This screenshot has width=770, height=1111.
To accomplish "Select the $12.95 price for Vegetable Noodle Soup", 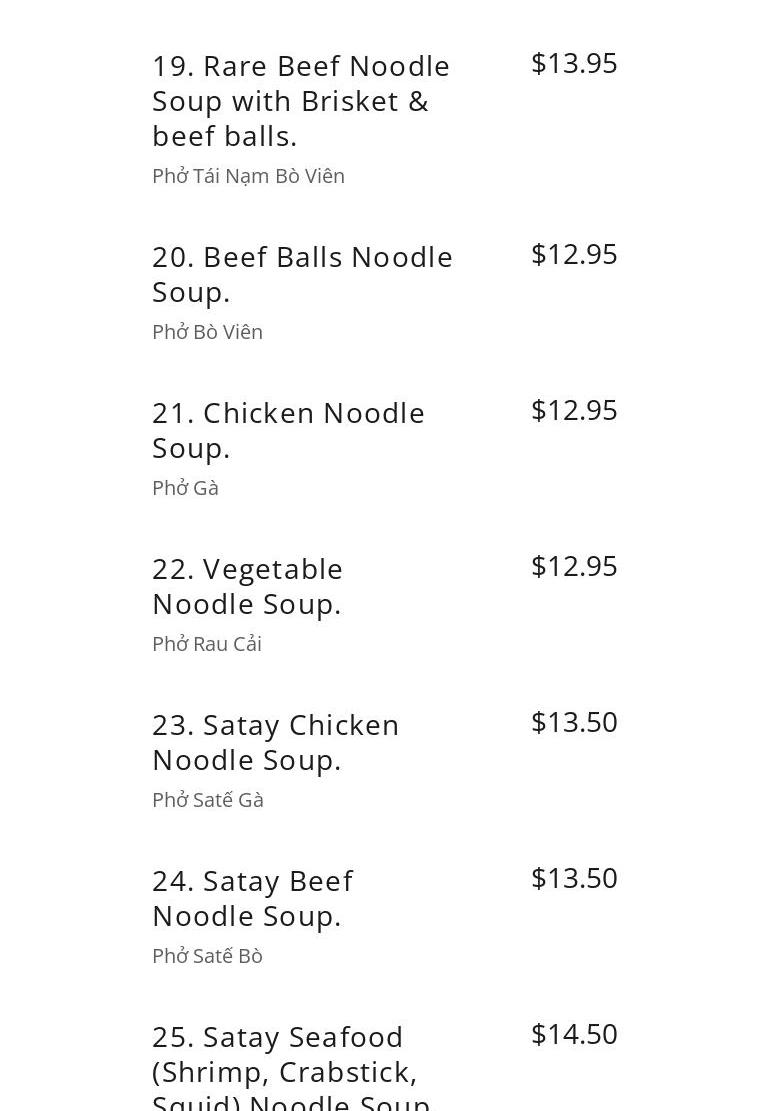I will [x=574, y=566].
